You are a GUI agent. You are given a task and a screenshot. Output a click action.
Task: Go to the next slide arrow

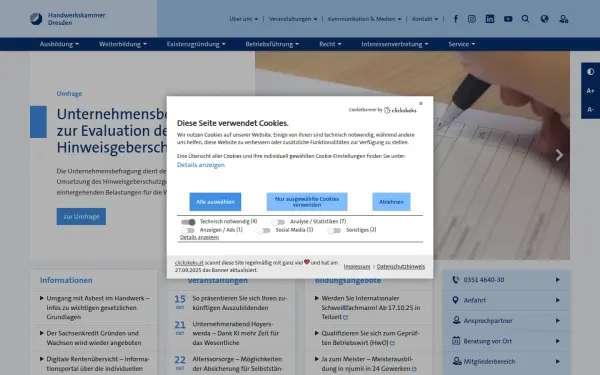[x=559, y=155]
